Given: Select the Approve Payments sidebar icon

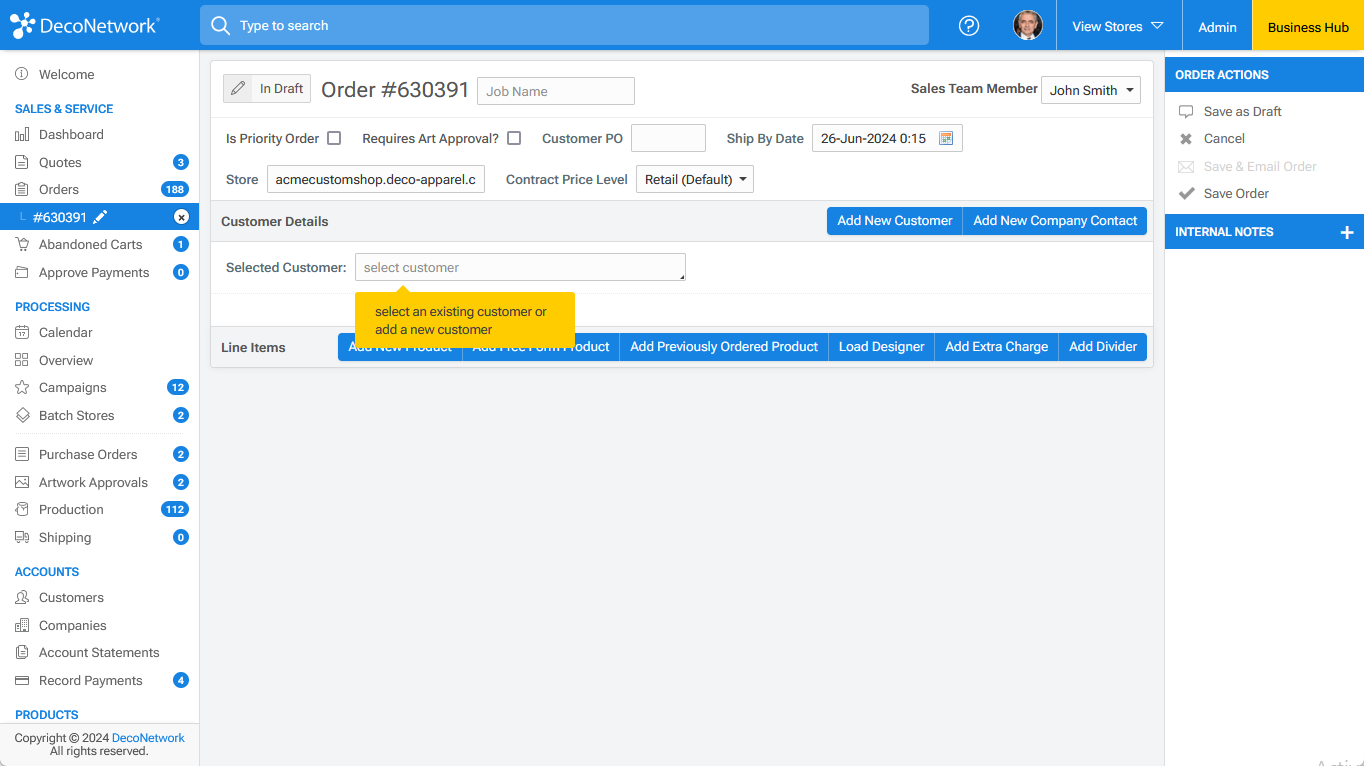Looking at the screenshot, I should coord(20,272).
